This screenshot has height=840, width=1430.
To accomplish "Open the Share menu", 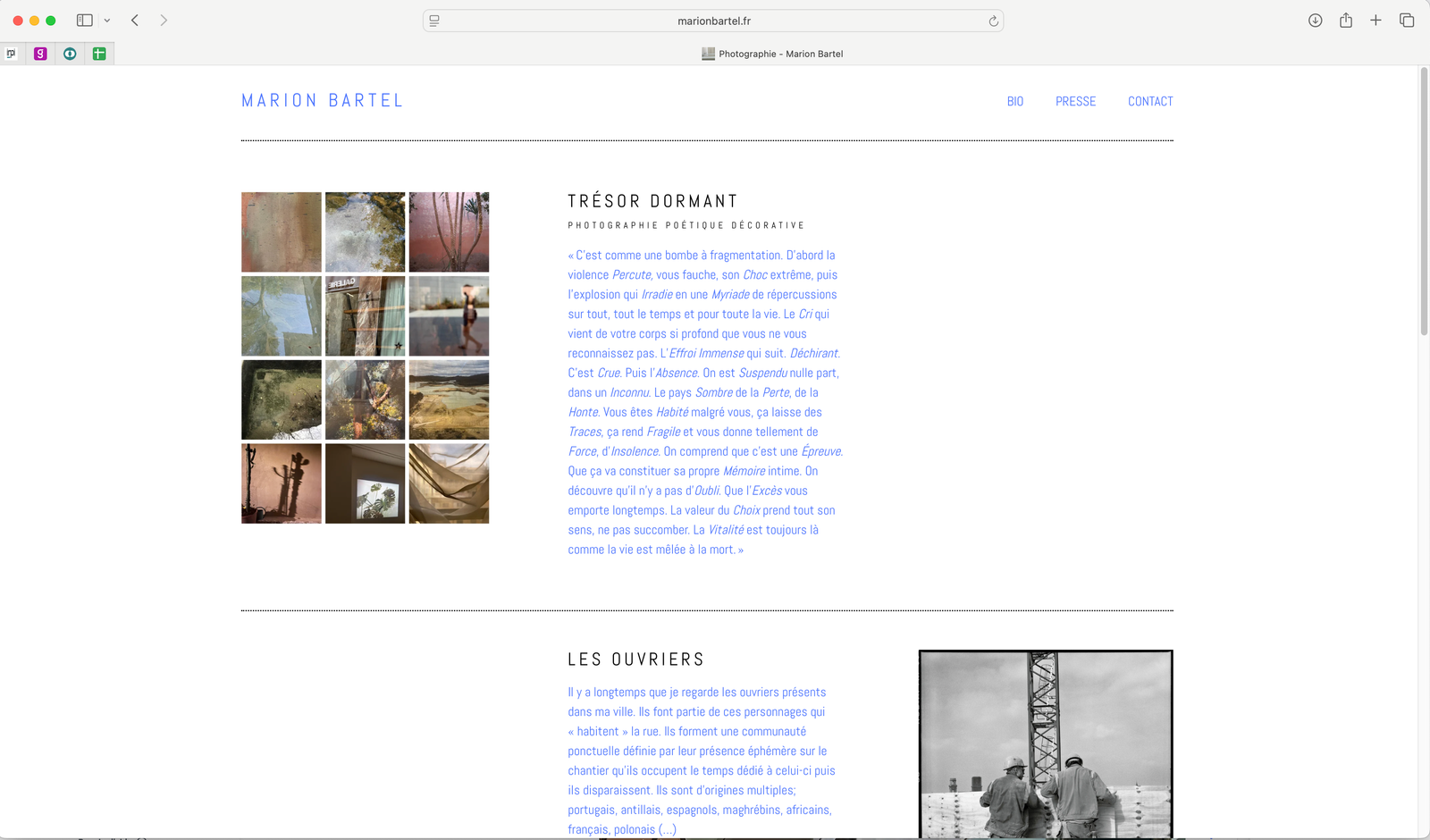I will [1345, 21].
